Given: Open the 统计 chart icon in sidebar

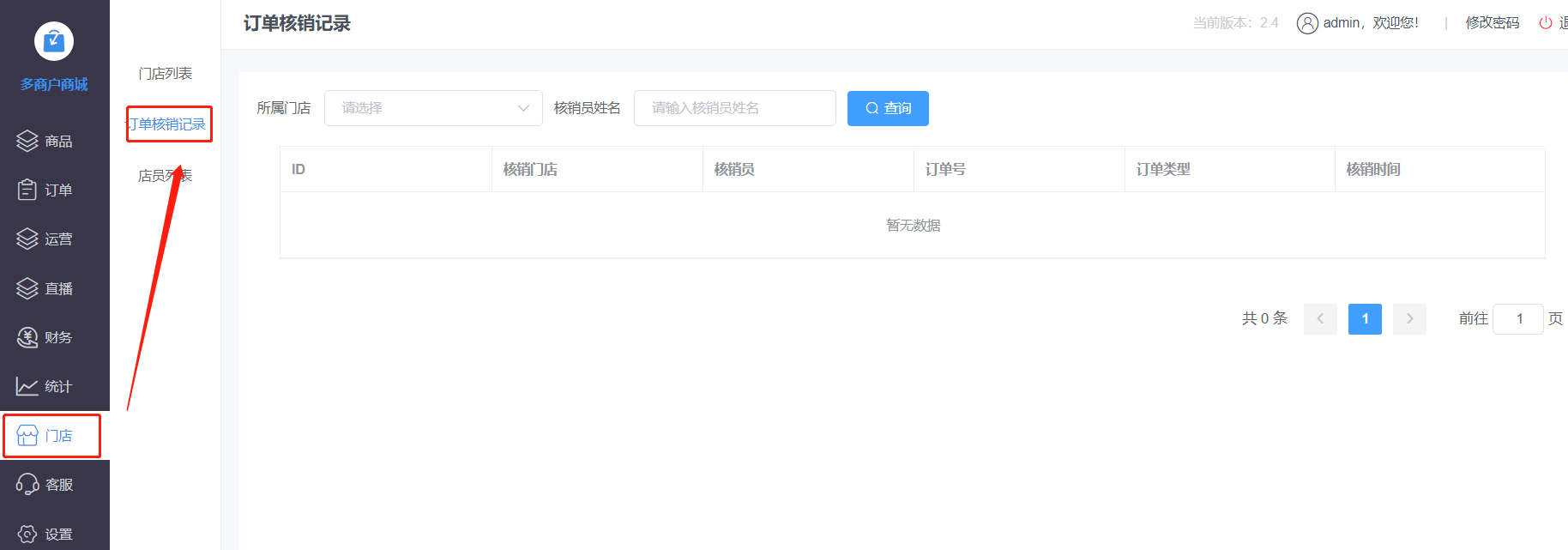Looking at the screenshot, I should pyautogui.click(x=27, y=386).
